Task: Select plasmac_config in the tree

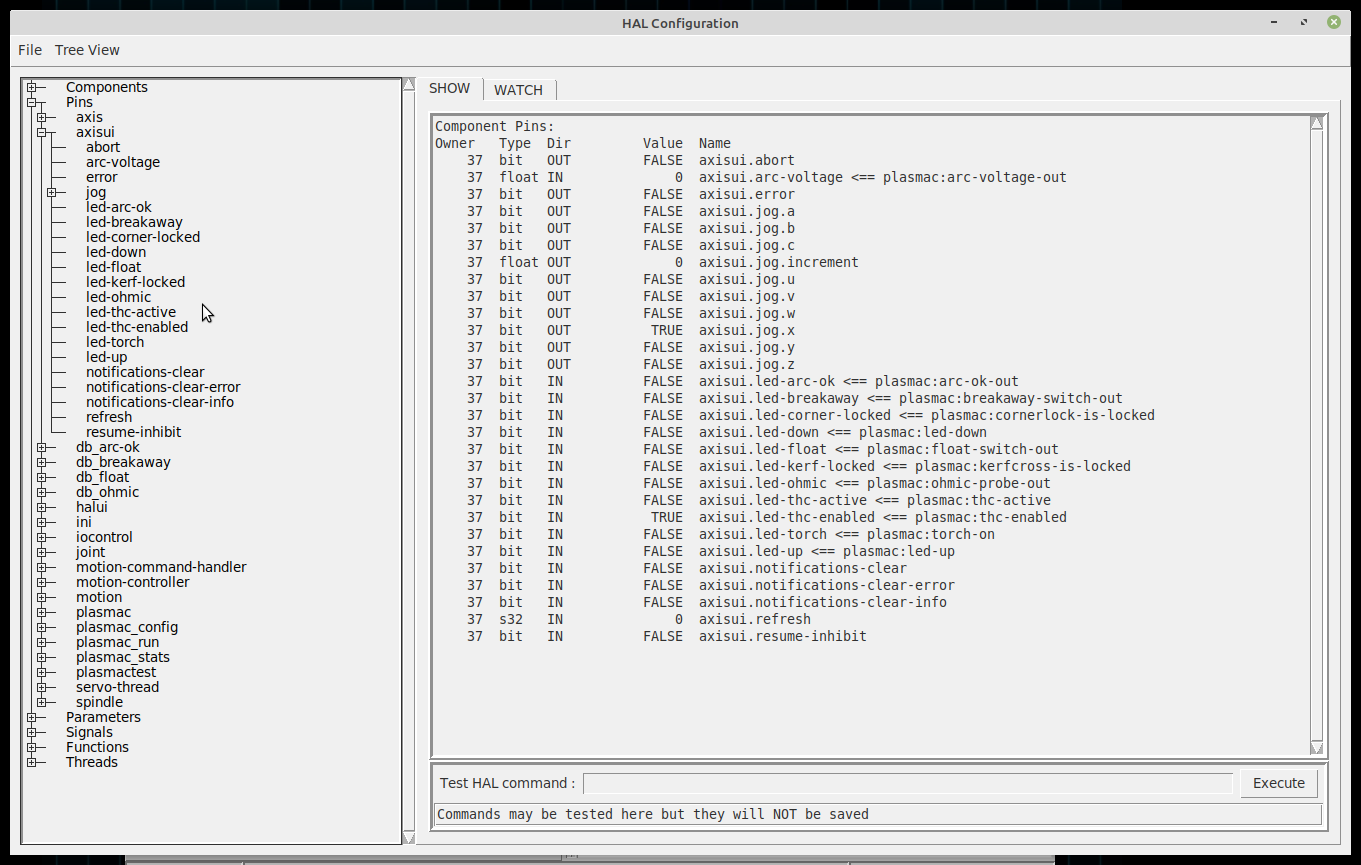Action: click(127, 627)
